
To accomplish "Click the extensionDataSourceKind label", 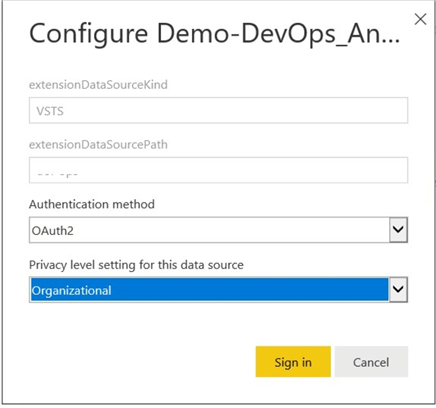I will tap(98, 85).
